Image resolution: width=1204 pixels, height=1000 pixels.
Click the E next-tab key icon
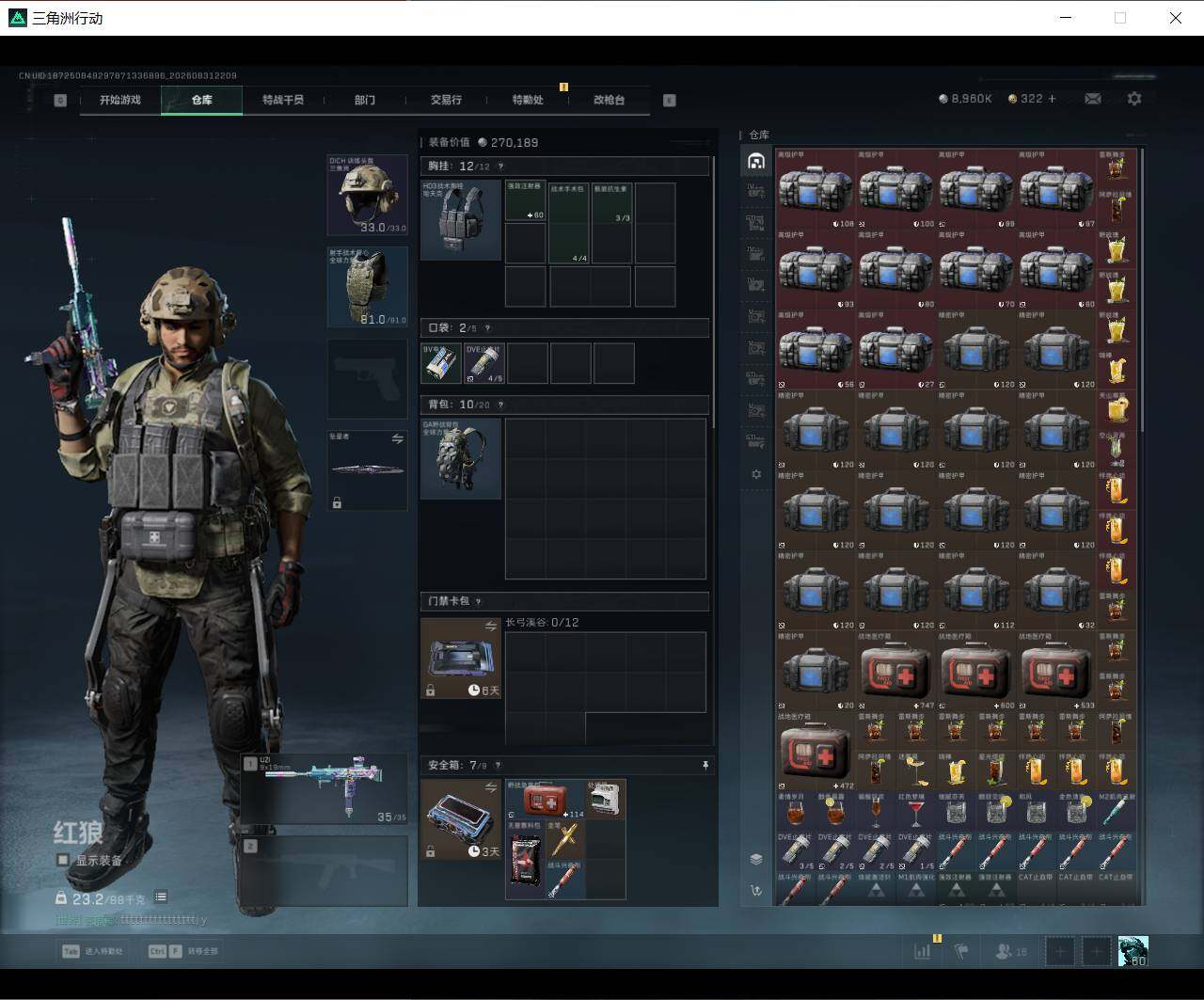tap(670, 100)
